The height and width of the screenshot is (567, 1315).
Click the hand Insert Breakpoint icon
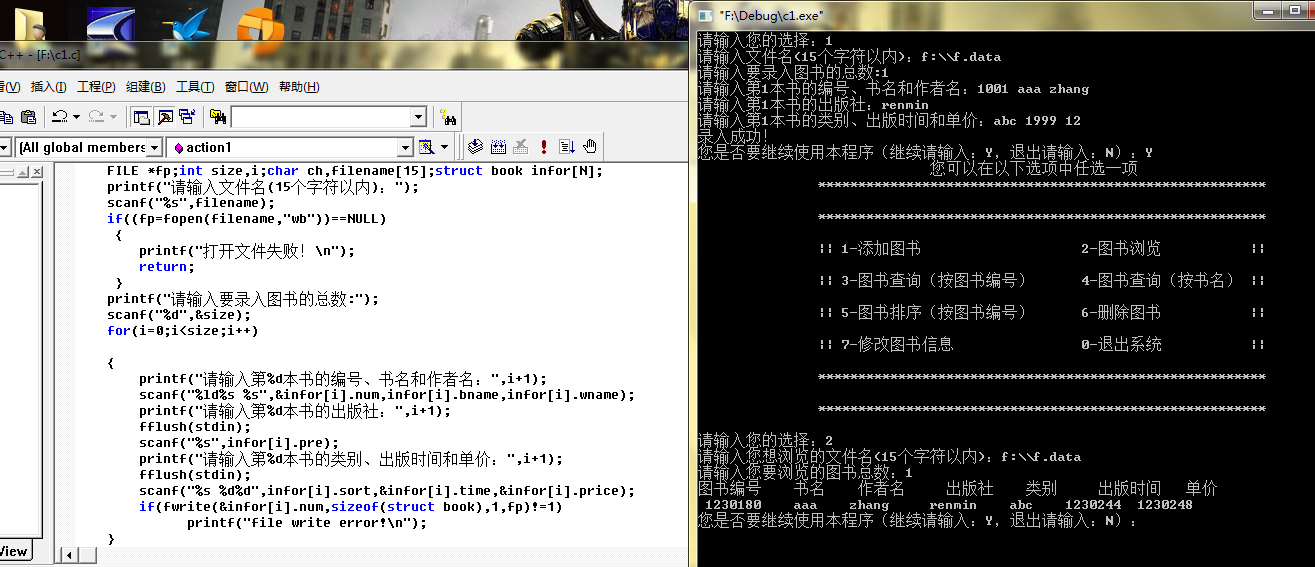590,147
